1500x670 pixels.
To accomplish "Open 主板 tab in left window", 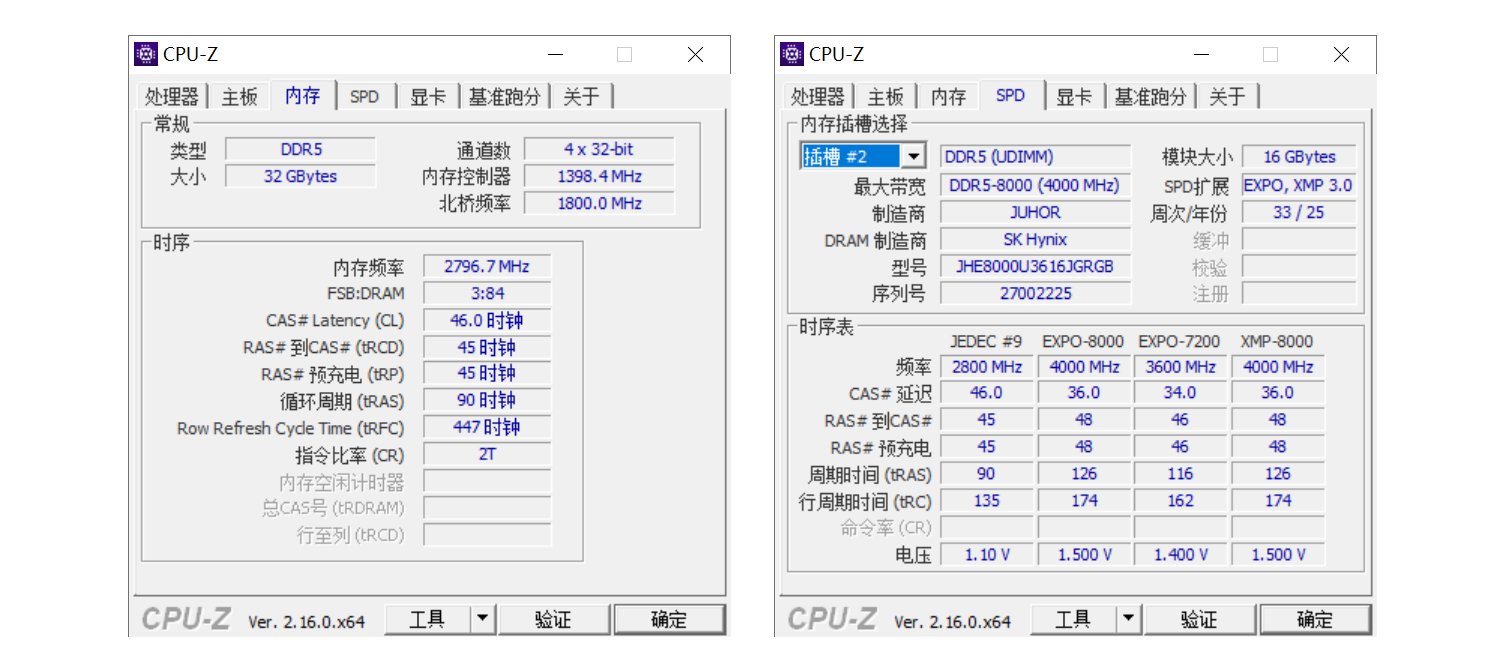I will tap(240, 96).
